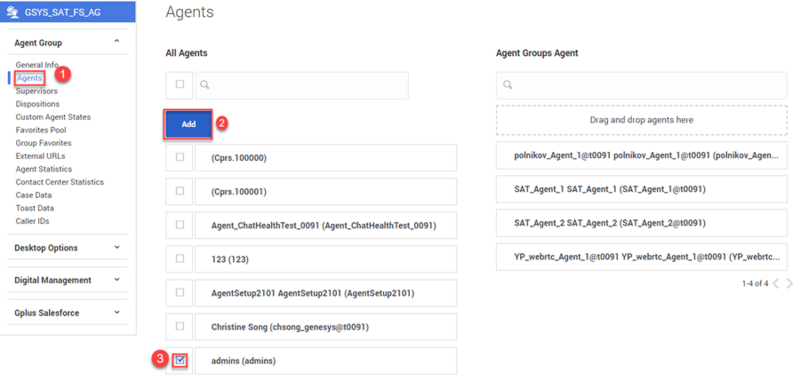
Task: Select polnikov_Agent_1@t0091 in group list
Action: coord(641,156)
